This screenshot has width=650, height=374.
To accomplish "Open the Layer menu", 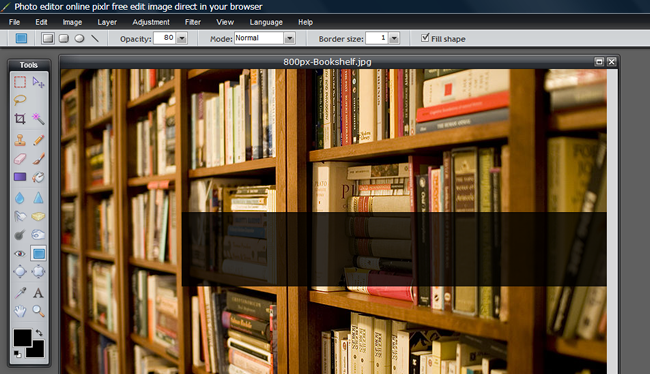I will coord(107,22).
